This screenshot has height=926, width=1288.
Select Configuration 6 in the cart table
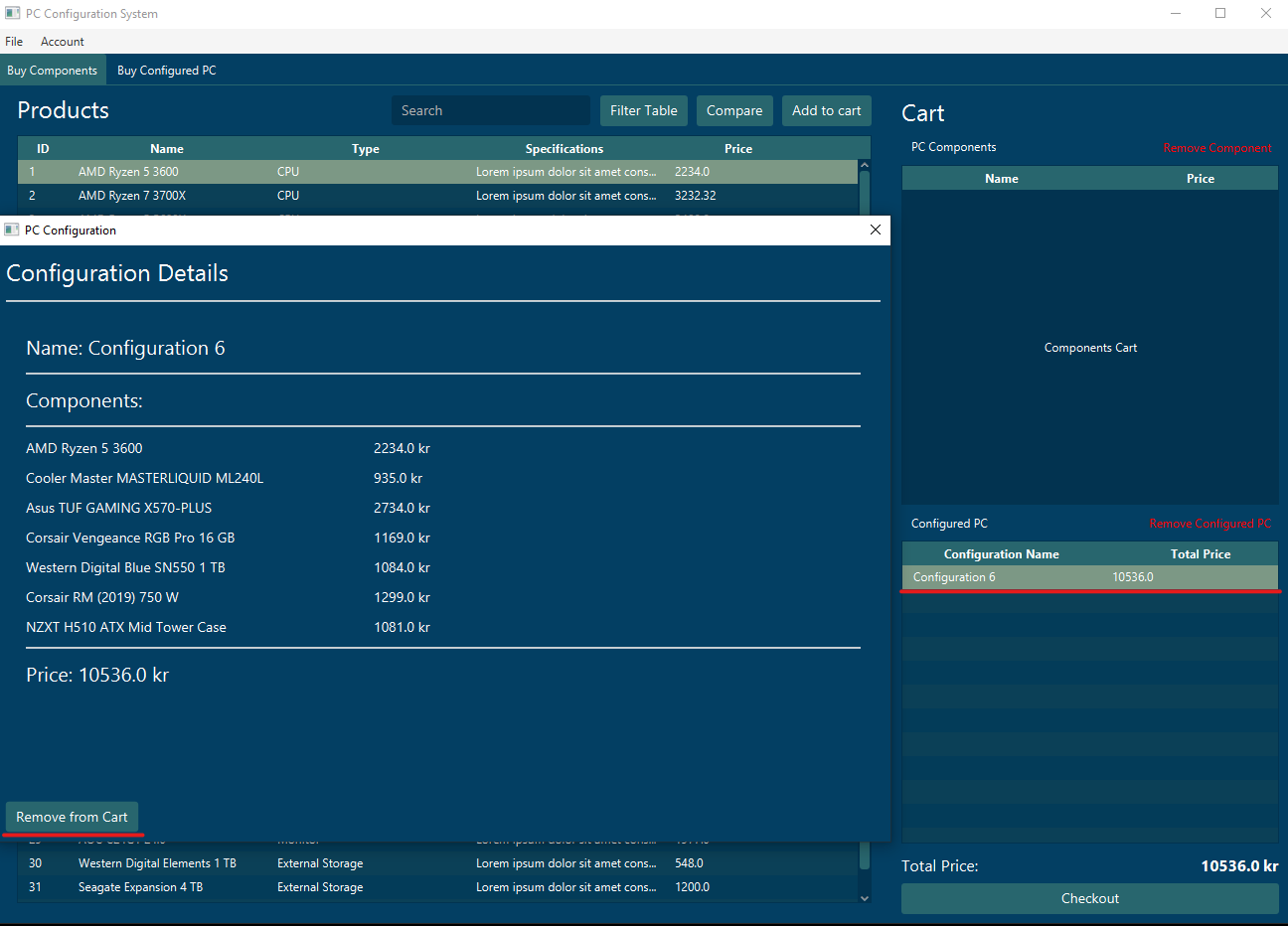[x=1090, y=577]
